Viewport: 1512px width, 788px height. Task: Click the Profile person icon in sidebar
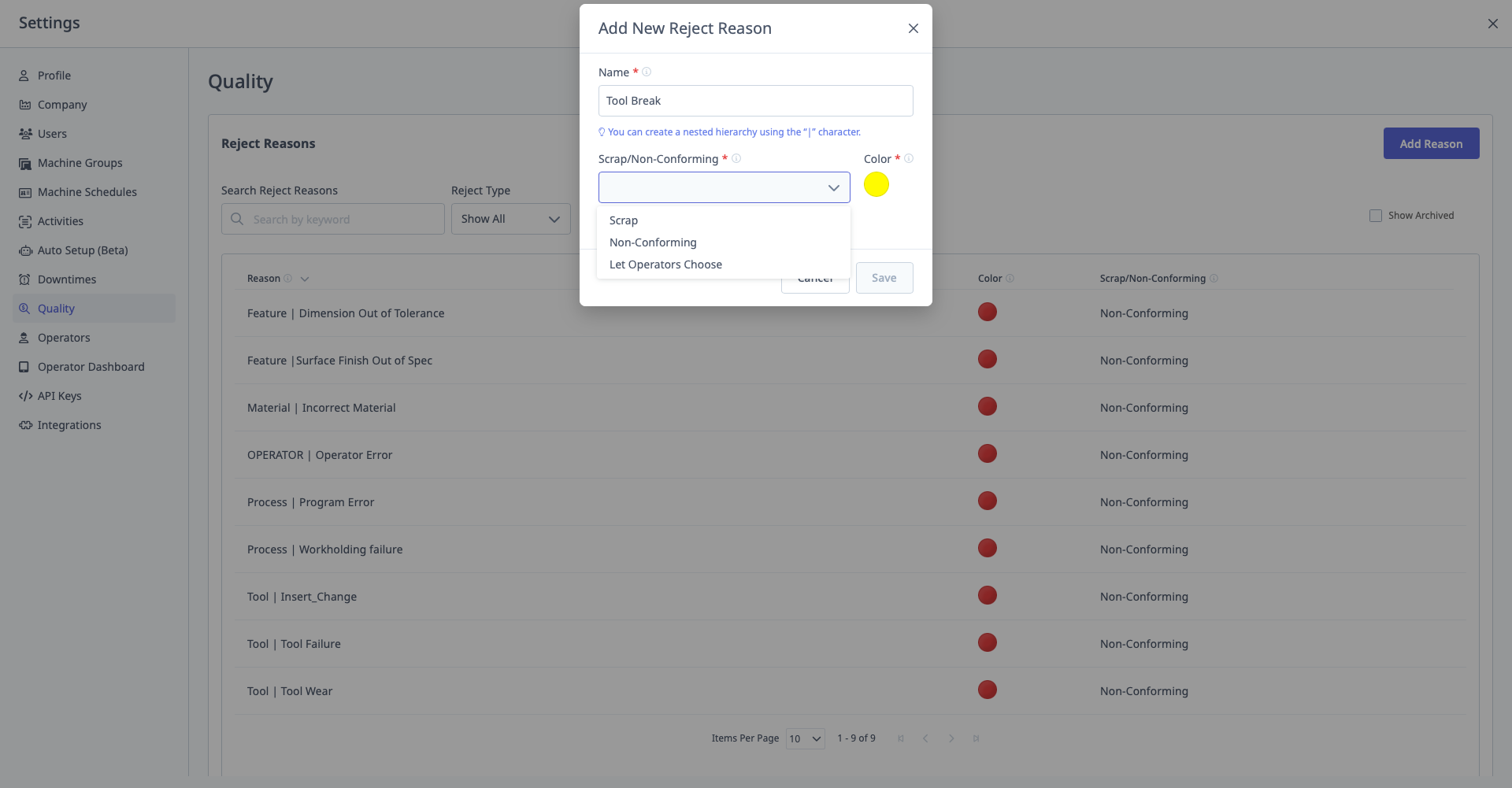(23, 75)
